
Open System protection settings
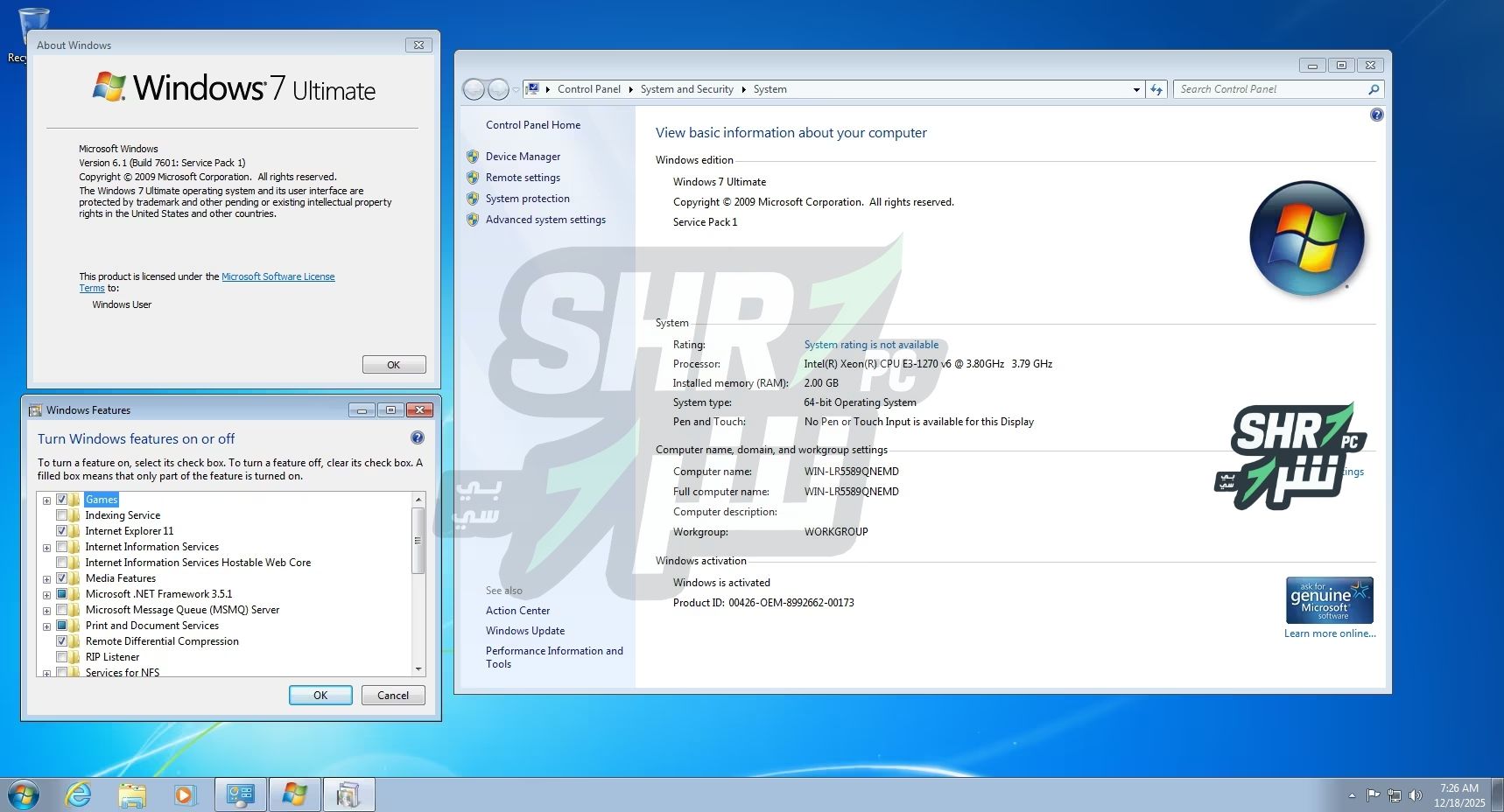pos(527,199)
